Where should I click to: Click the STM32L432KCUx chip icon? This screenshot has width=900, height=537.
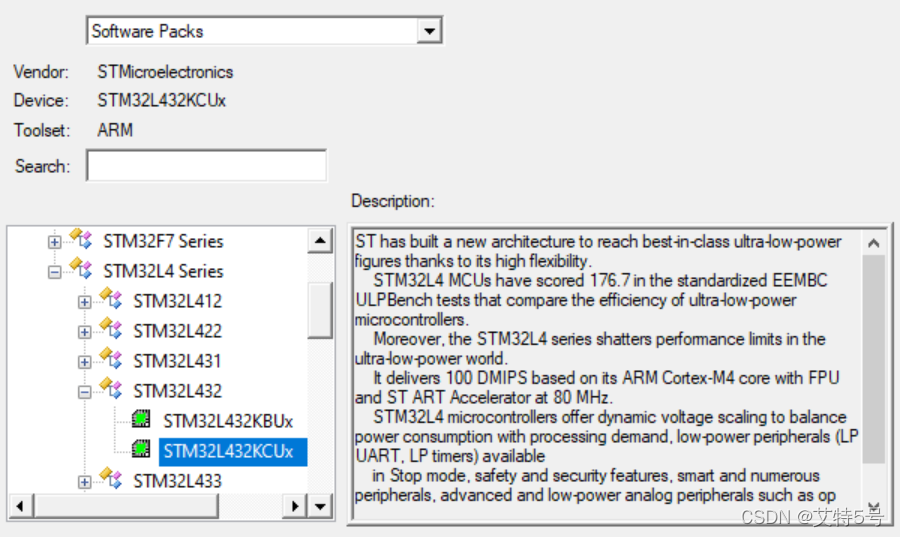pos(141,449)
